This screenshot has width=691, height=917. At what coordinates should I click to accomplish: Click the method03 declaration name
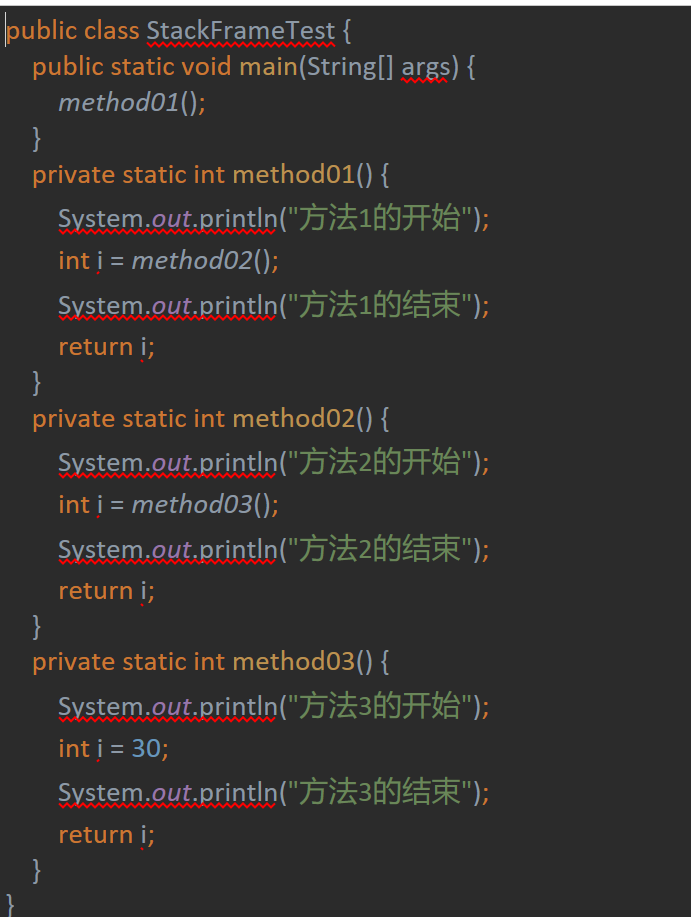click(294, 662)
